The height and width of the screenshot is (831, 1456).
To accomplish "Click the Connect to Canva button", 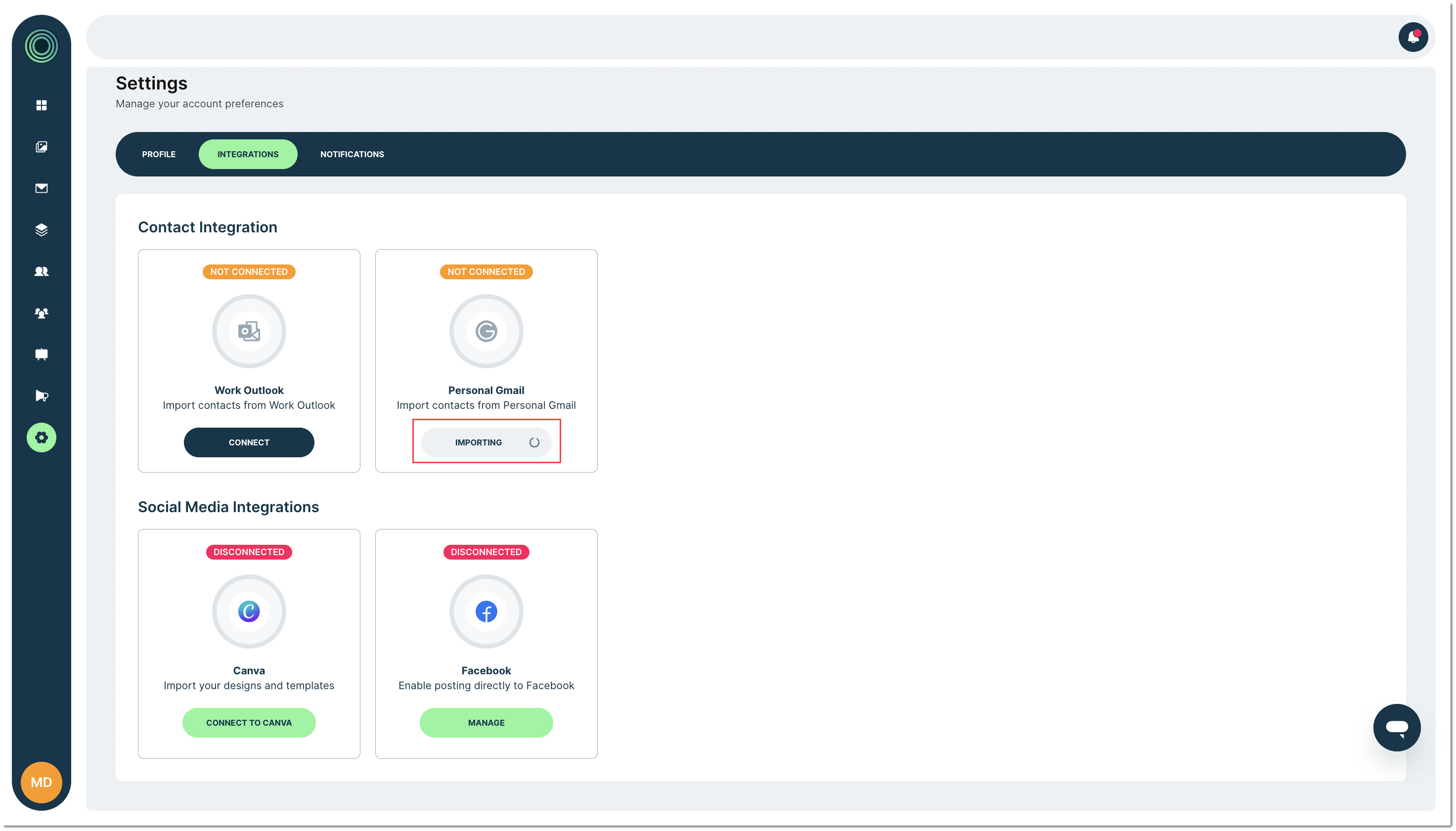I will click(249, 723).
